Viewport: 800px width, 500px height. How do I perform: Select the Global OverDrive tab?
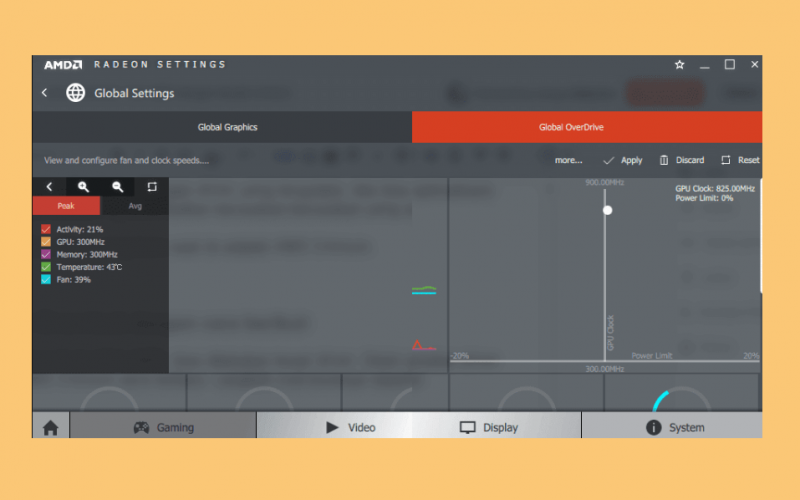click(x=587, y=127)
